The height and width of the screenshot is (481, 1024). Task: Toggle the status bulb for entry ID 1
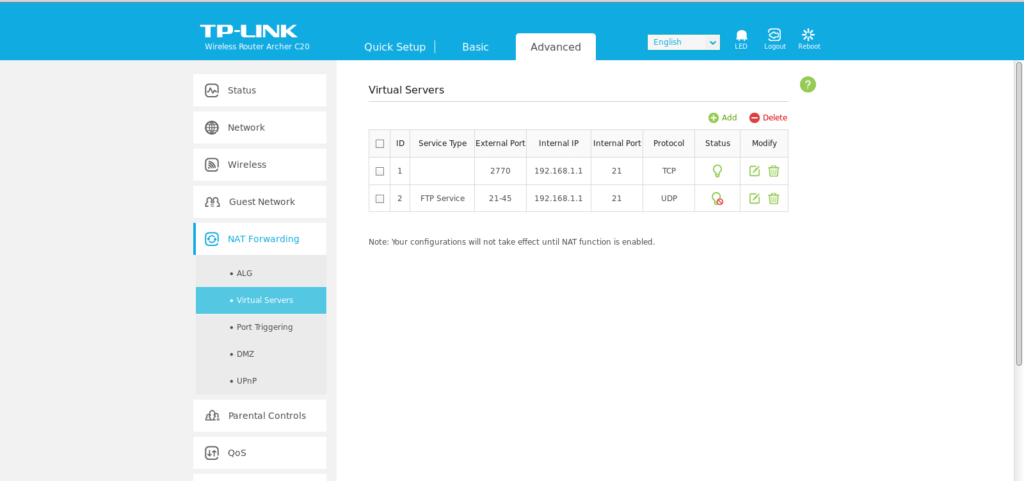pos(717,171)
